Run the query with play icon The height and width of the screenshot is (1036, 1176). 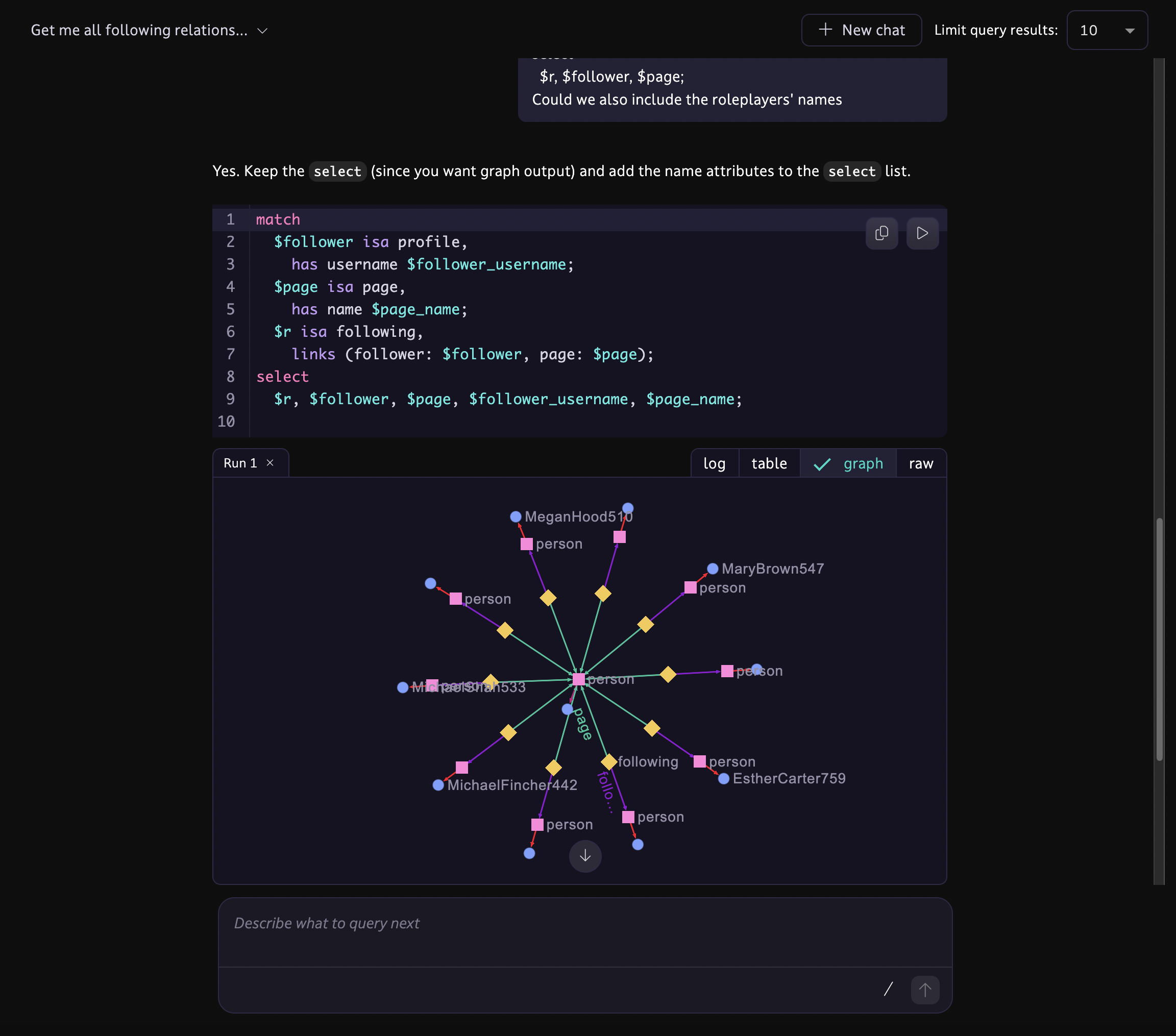click(x=922, y=233)
